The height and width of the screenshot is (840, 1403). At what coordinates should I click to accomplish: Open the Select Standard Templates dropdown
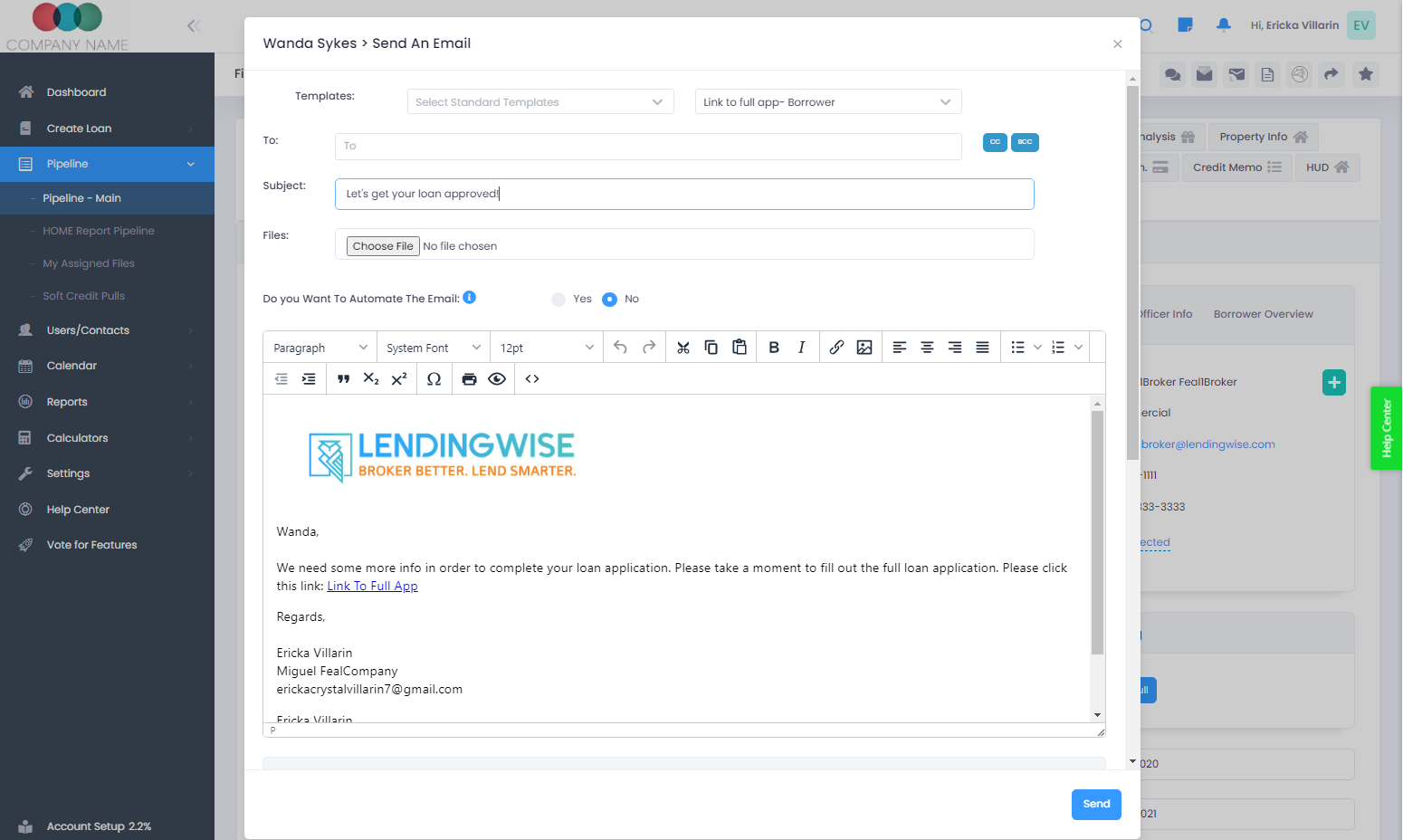click(540, 102)
